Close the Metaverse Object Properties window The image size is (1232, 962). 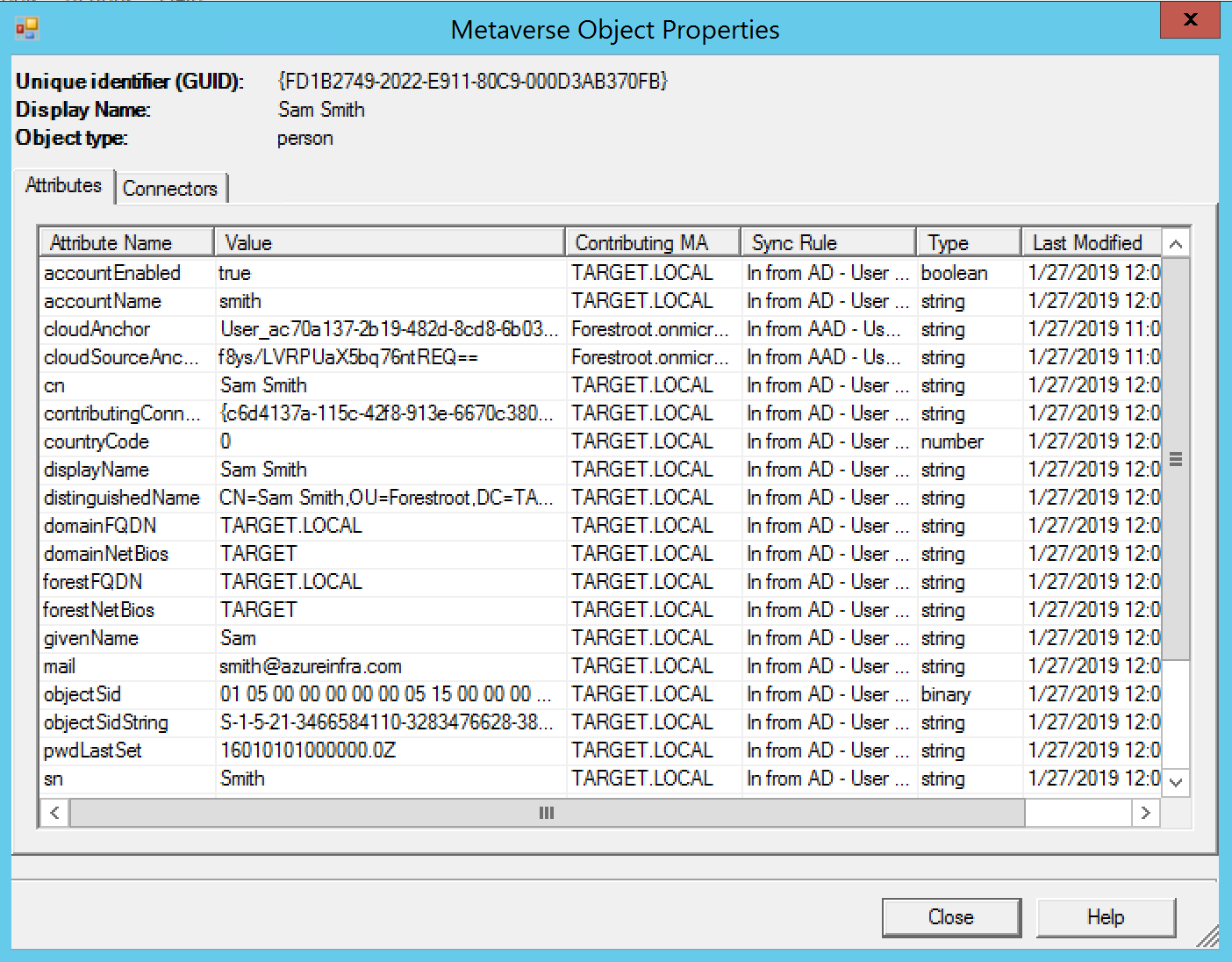point(1189,20)
